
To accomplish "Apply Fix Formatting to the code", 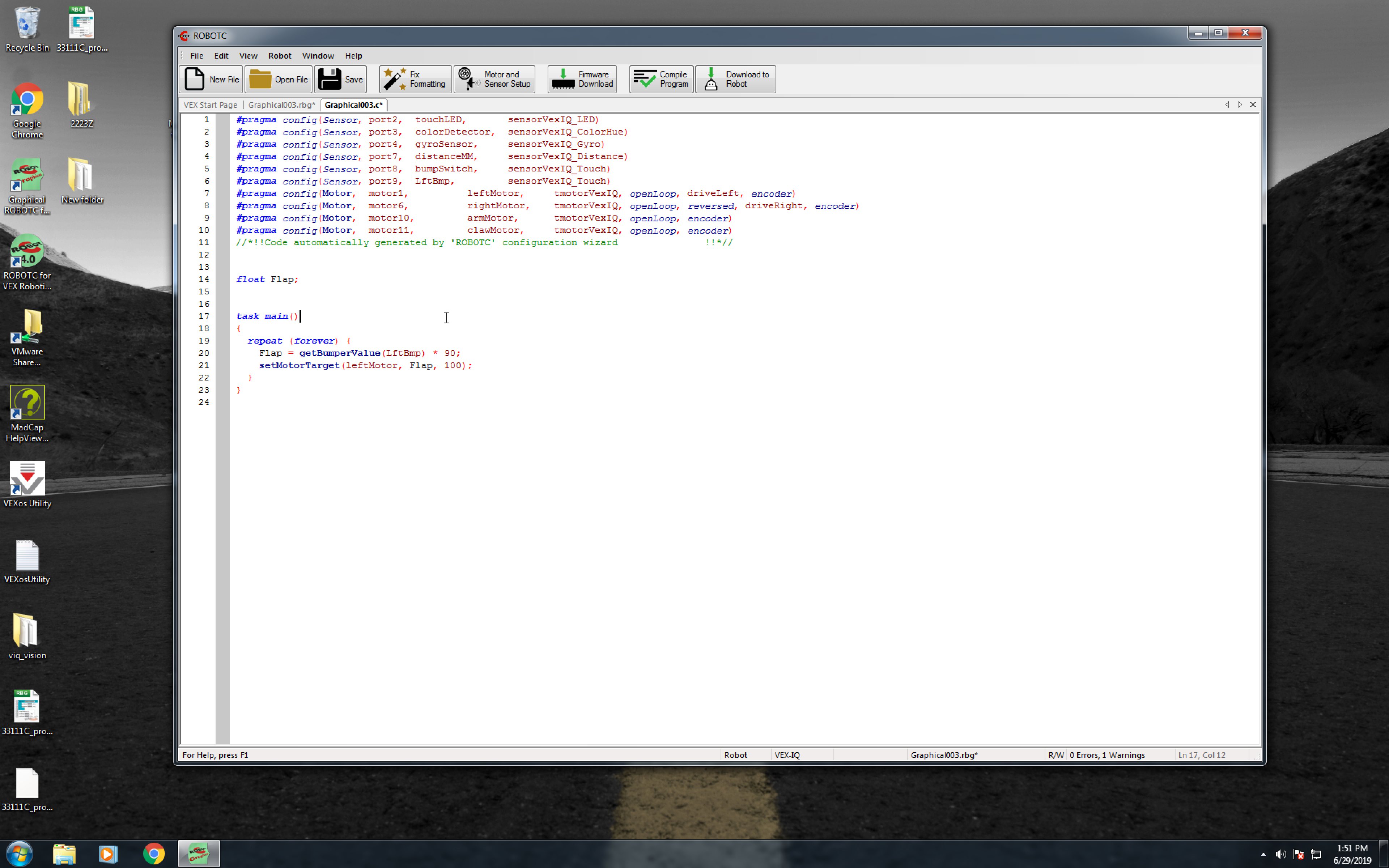I will click(x=415, y=79).
